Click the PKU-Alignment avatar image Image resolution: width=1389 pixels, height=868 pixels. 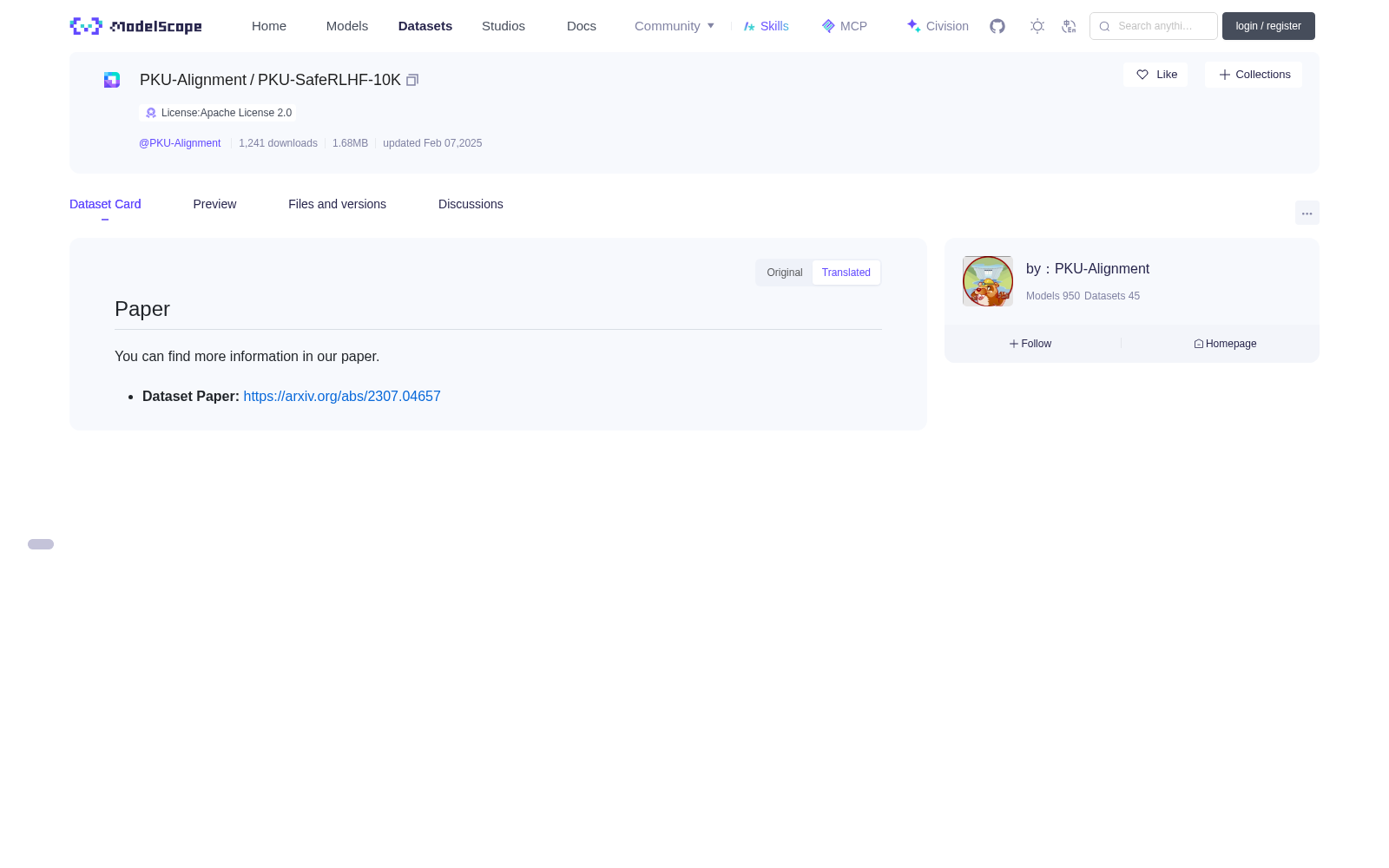pyautogui.click(x=988, y=281)
